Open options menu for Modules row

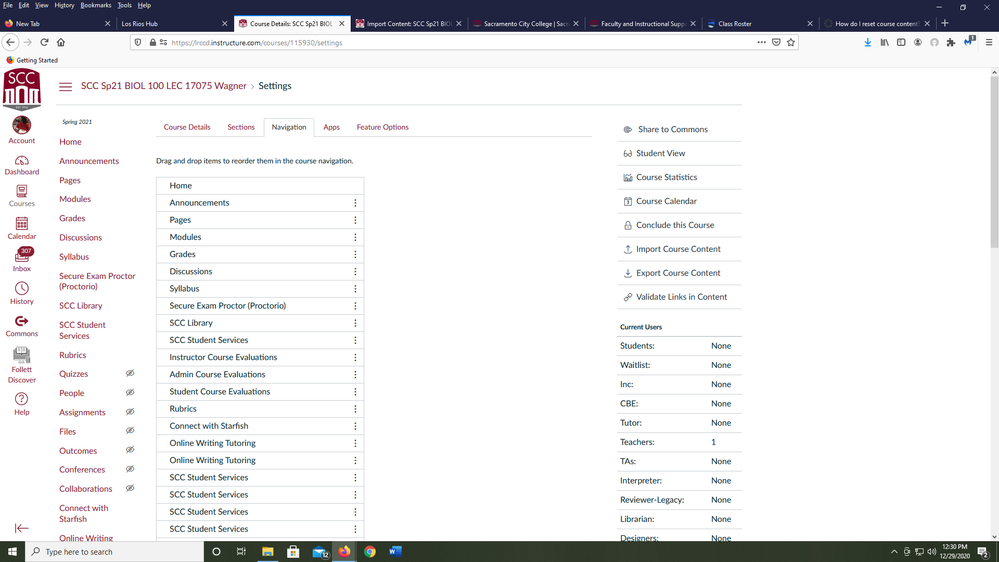pos(356,237)
